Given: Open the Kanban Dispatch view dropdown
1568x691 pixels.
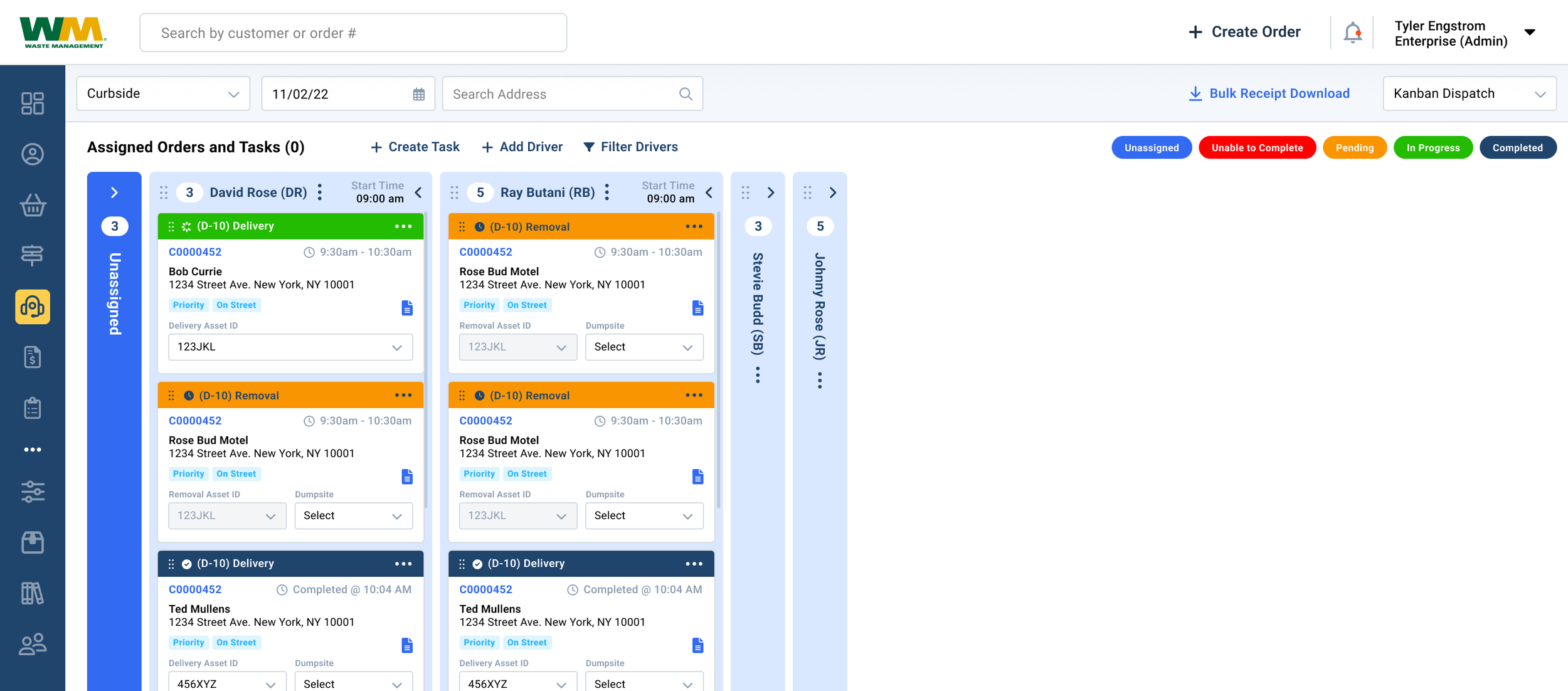Looking at the screenshot, I should pos(1469,94).
